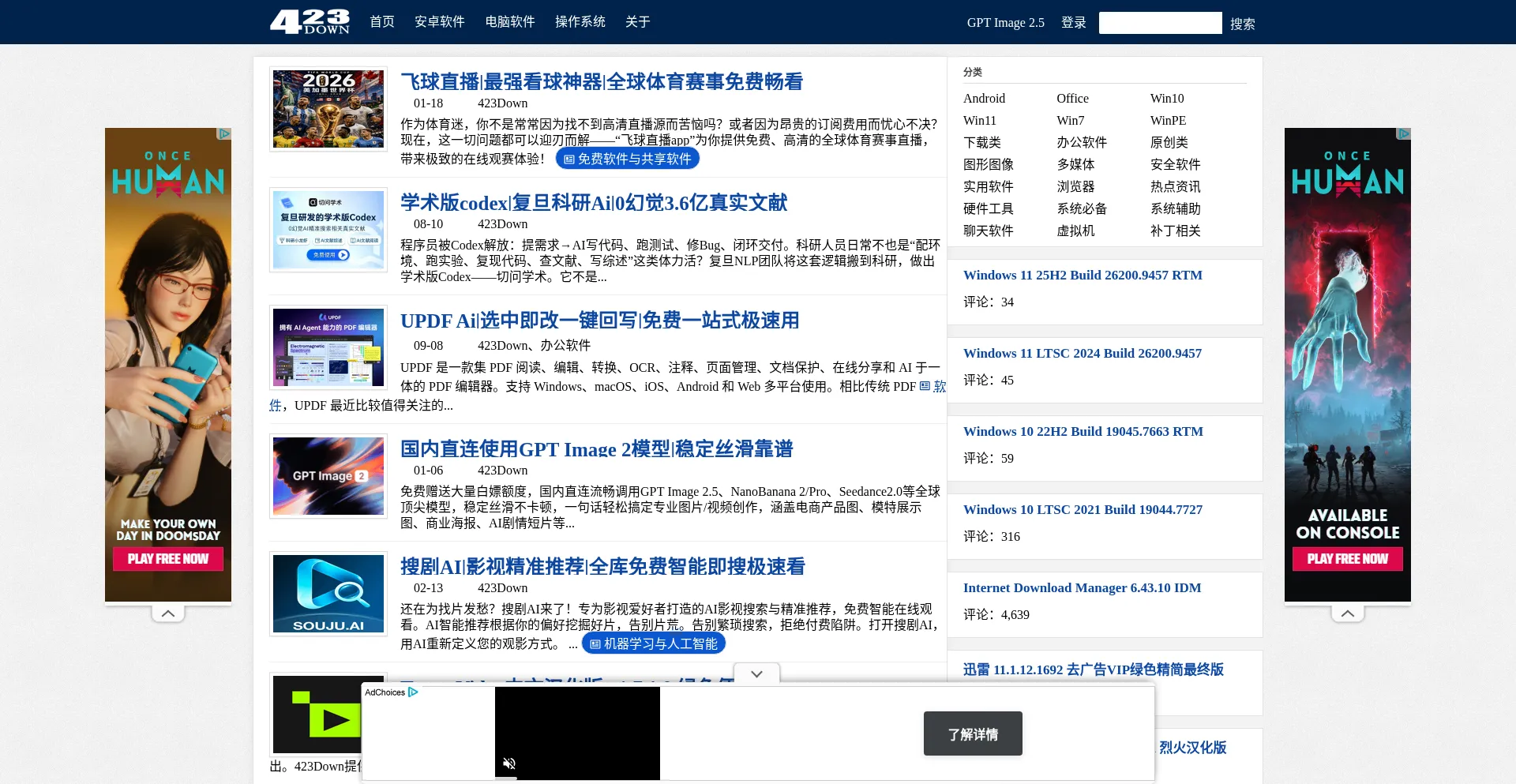Collapse the left ad with chevron
The width and height of the screenshot is (1516, 784).
(168, 613)
